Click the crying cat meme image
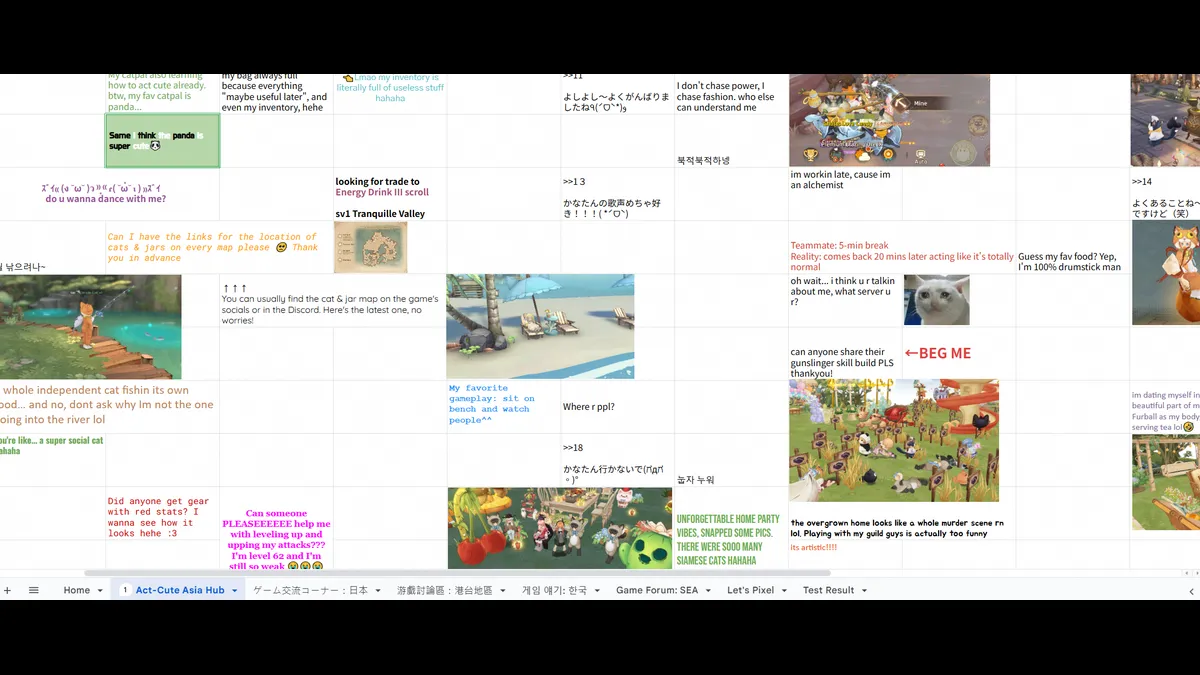1200x675 pixels. coord(936,300)
